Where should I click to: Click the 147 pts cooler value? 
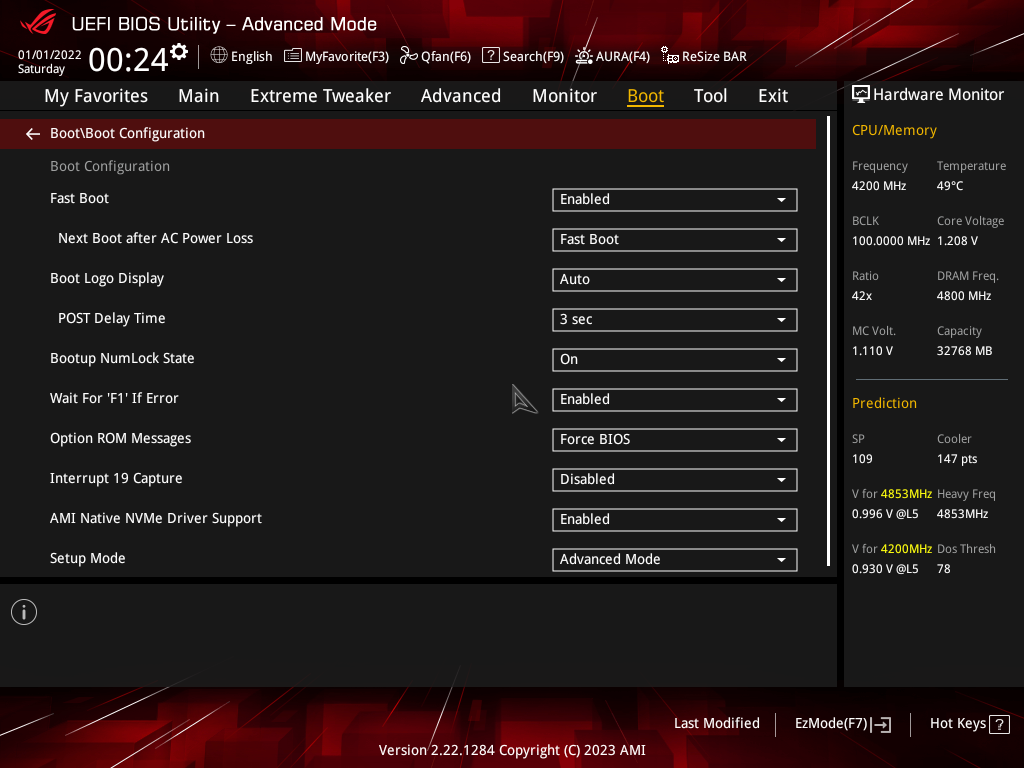[x=957, y=459]
